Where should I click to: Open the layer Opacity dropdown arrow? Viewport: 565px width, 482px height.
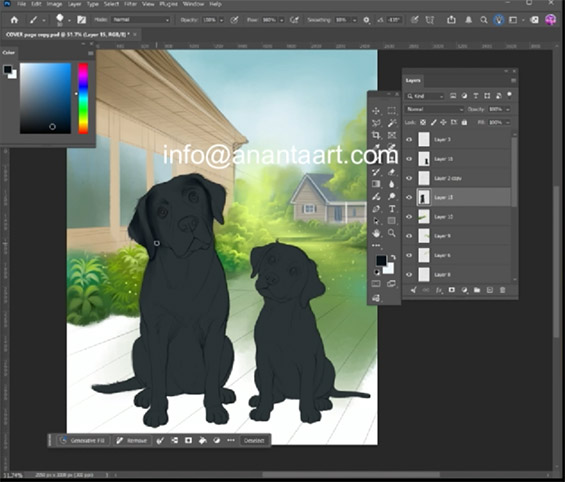508,109
